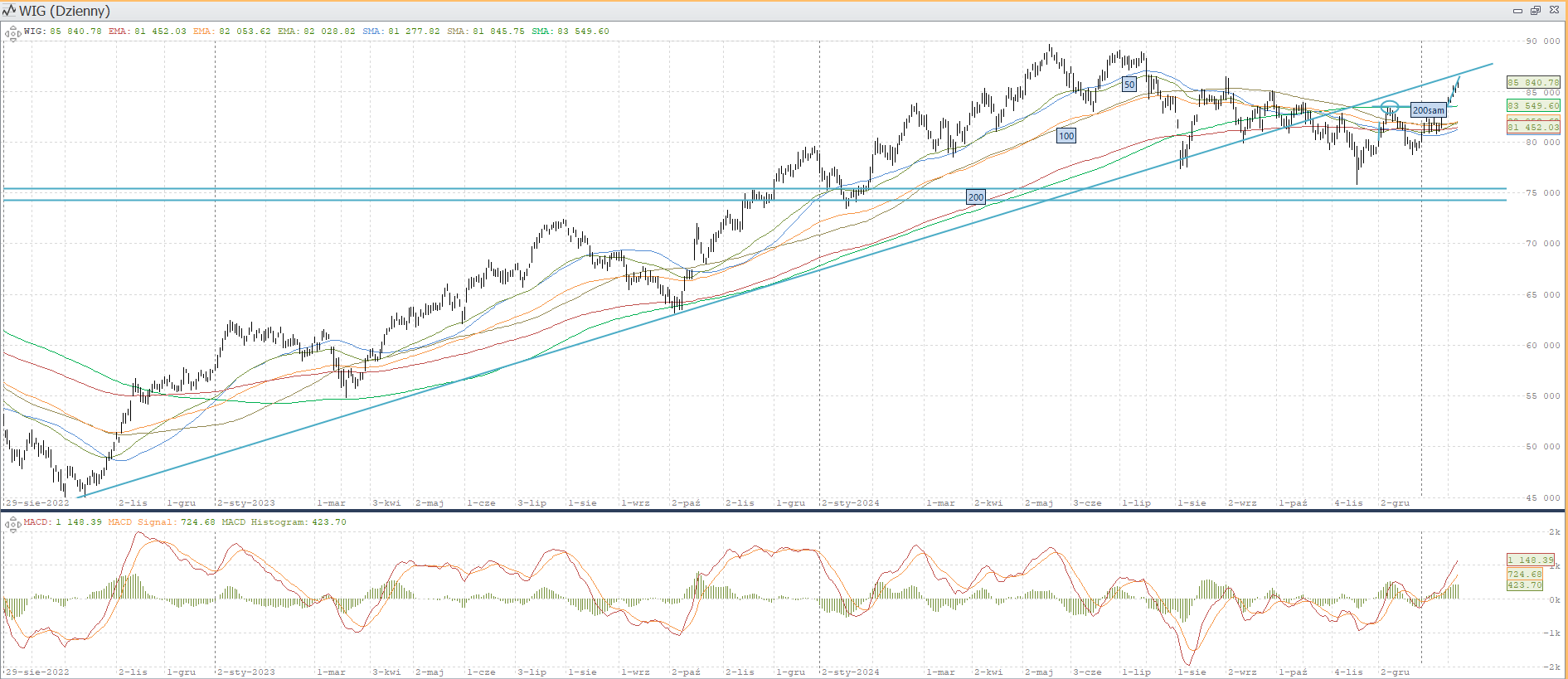The height and width of the screenshot is (679, 1568).
Task: Click the '50' moving average label box
Action: pos(1129,85)
